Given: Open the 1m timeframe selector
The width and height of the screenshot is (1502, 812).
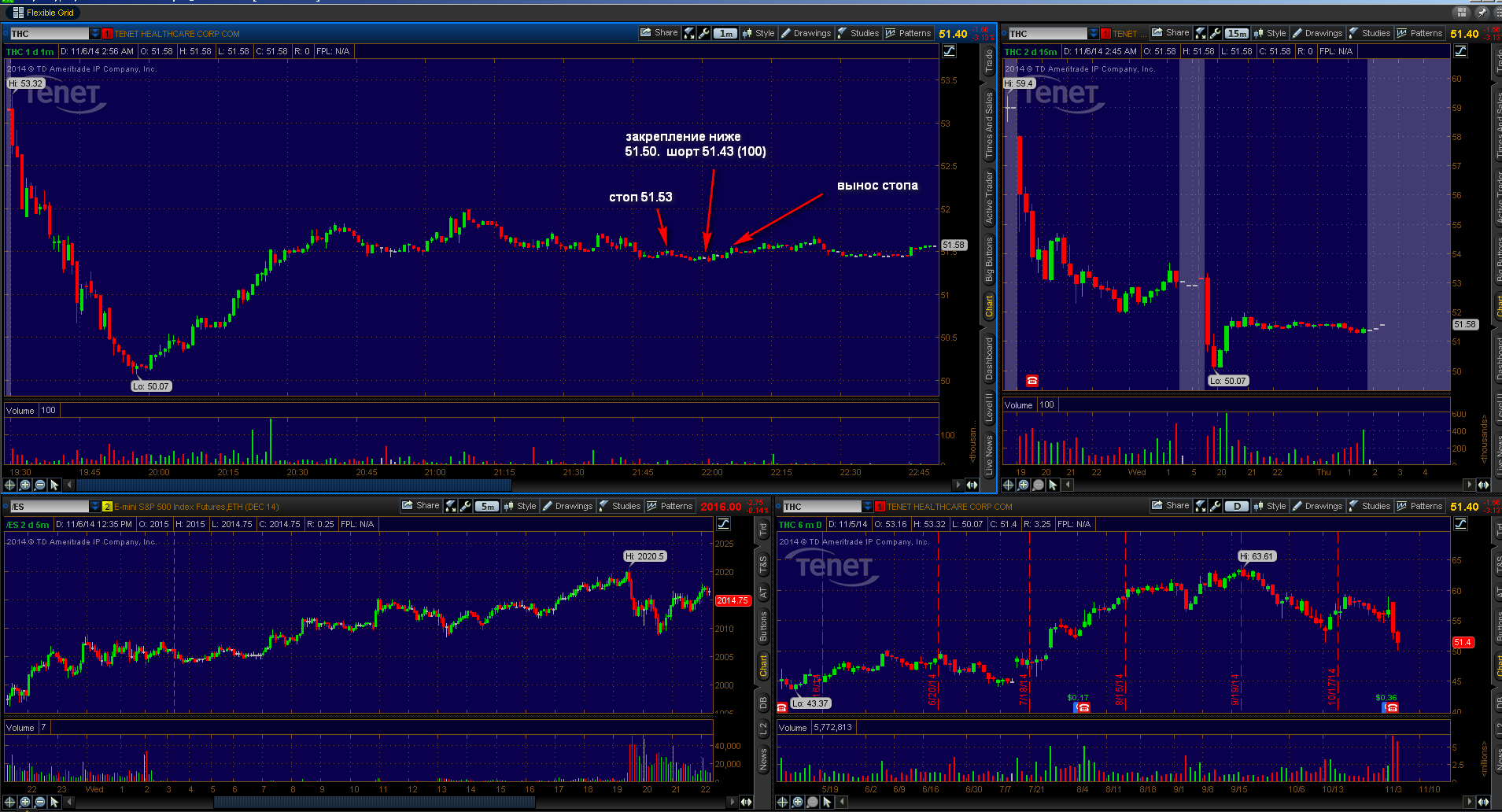Looking at the screenshot, I should tap(726, 33).
